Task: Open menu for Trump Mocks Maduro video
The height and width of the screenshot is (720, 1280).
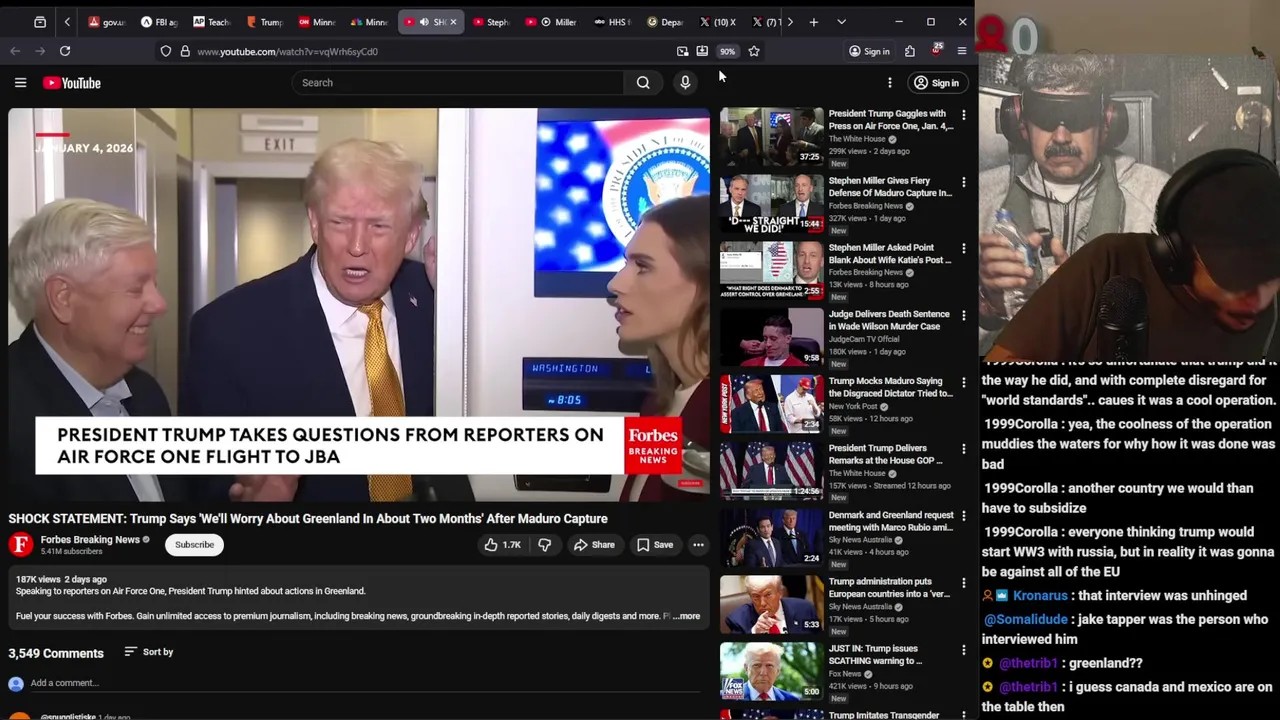Action: point(964,382)
